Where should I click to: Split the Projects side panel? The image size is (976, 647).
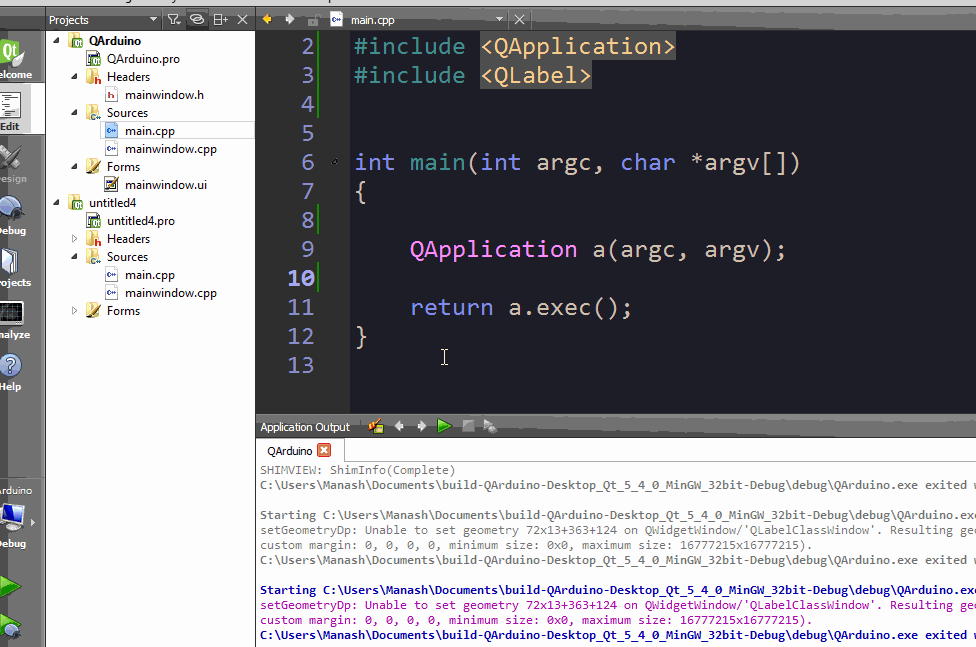click(221, 19)
